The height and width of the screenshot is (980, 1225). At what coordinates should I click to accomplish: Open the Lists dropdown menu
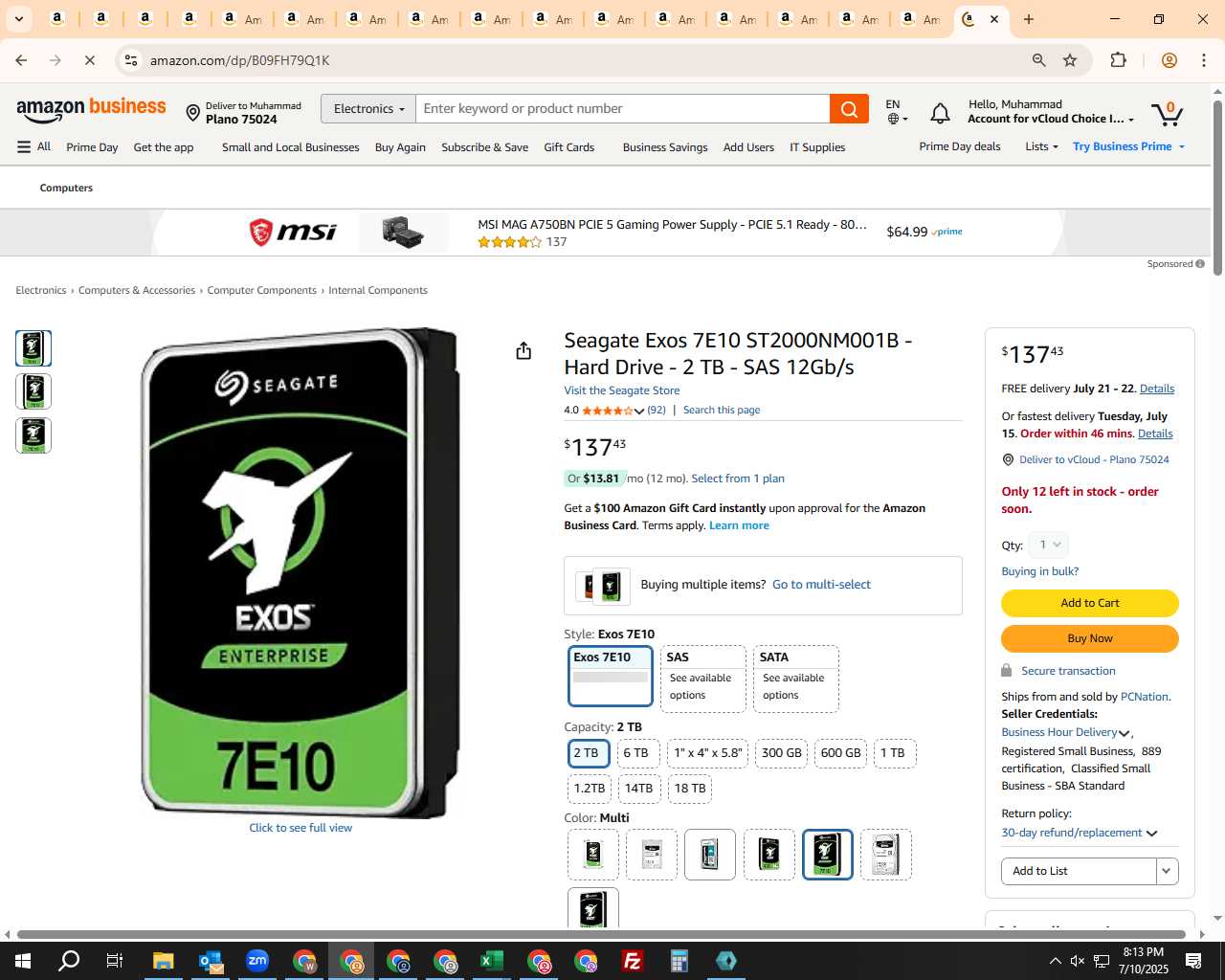pos(1041,146)
